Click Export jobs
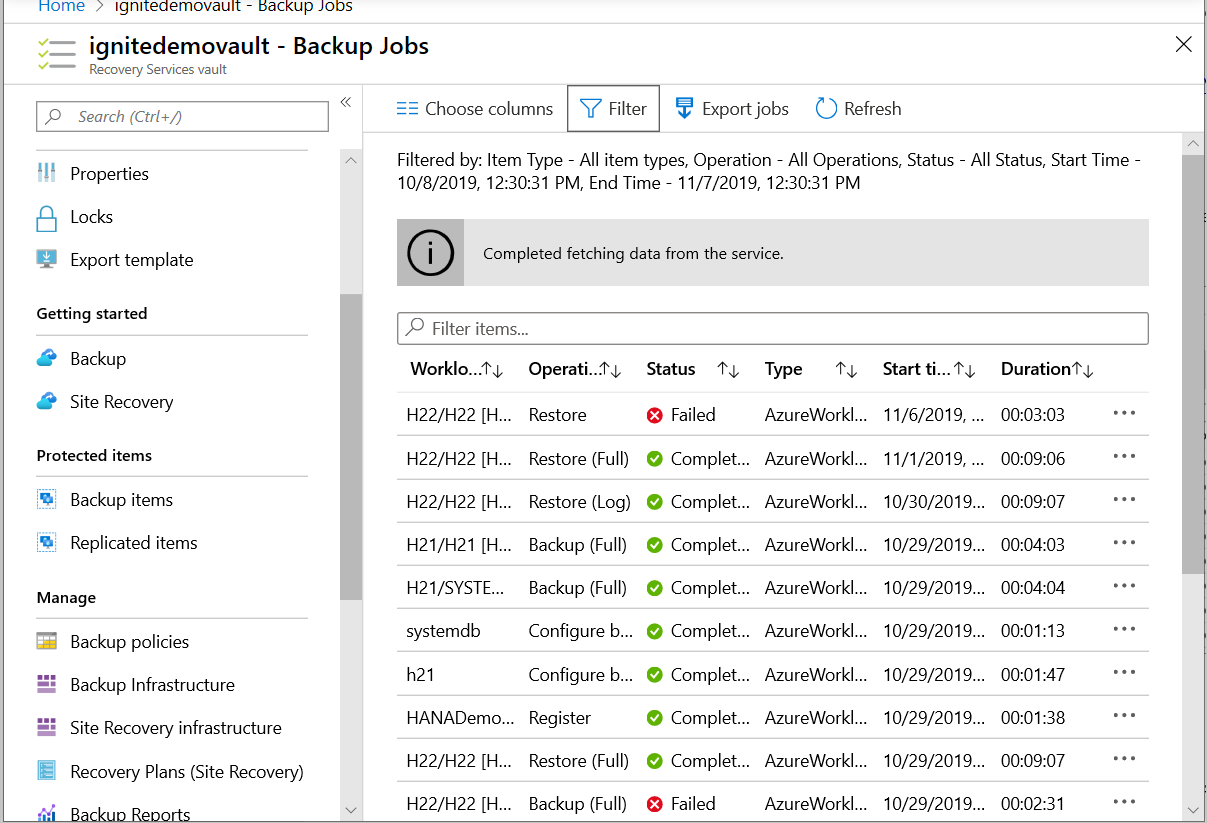This screenshot has width=1207, height=823. pyautogui.click(x=731, y=108)
